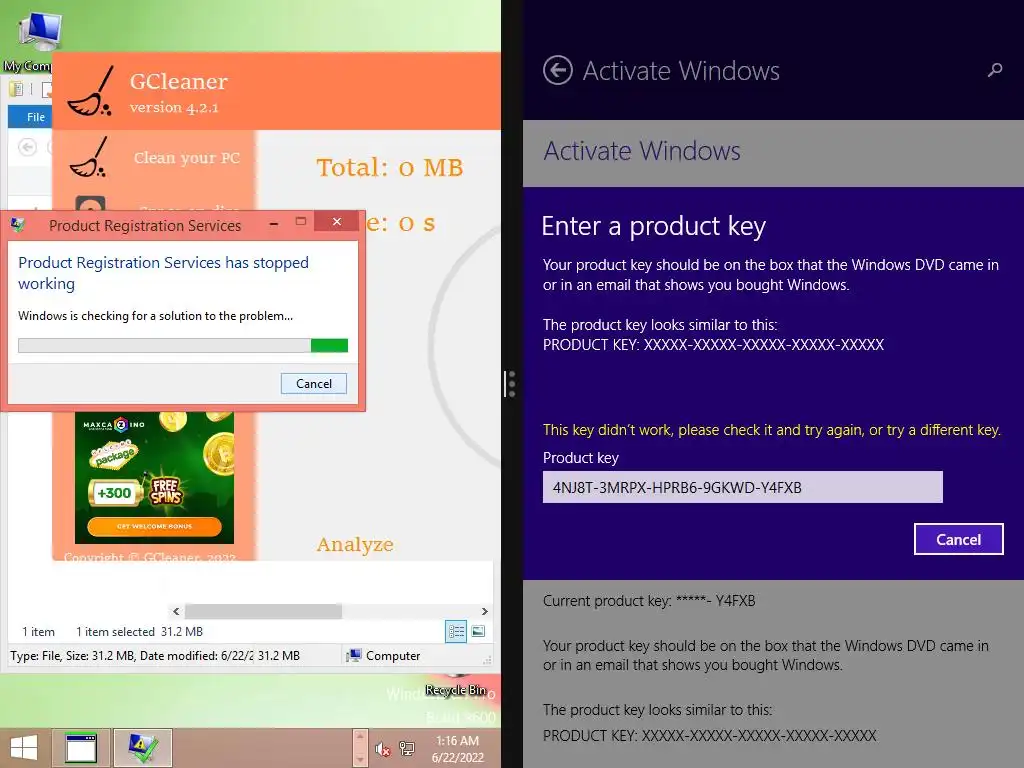Go back using the Activate Windows back arrow
This screenshot has height=768, width=1024.
(558, 71)
